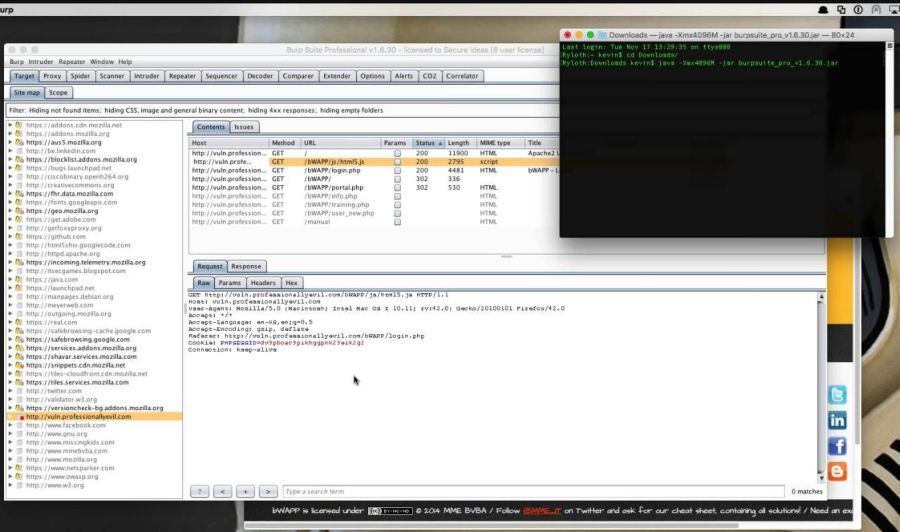Switch to the Proxy tab
The height and width of the screenshot is (532, 900).
(52, 76)
